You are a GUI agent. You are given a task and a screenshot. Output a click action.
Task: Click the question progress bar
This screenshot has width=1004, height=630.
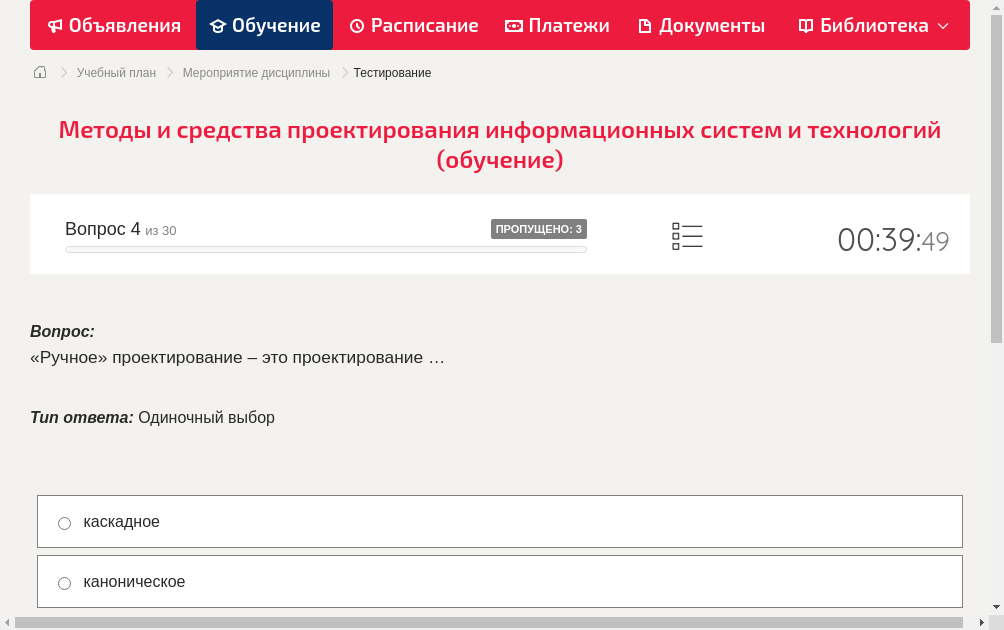[x=325, y=249]
